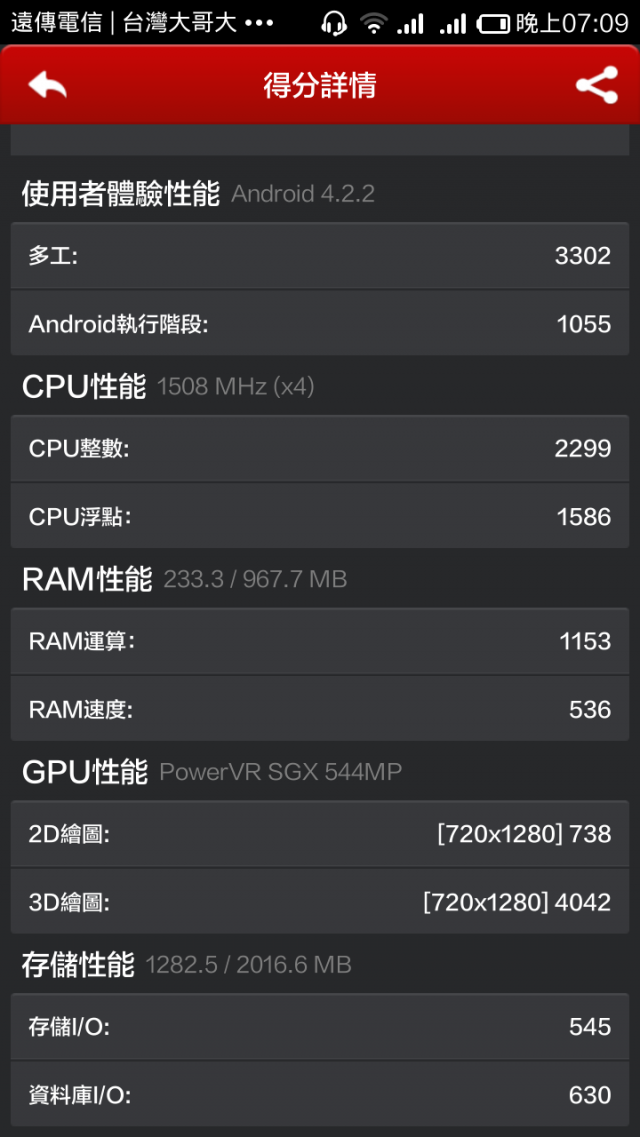Select the 資料庫I/O score row

point(320,1094)
